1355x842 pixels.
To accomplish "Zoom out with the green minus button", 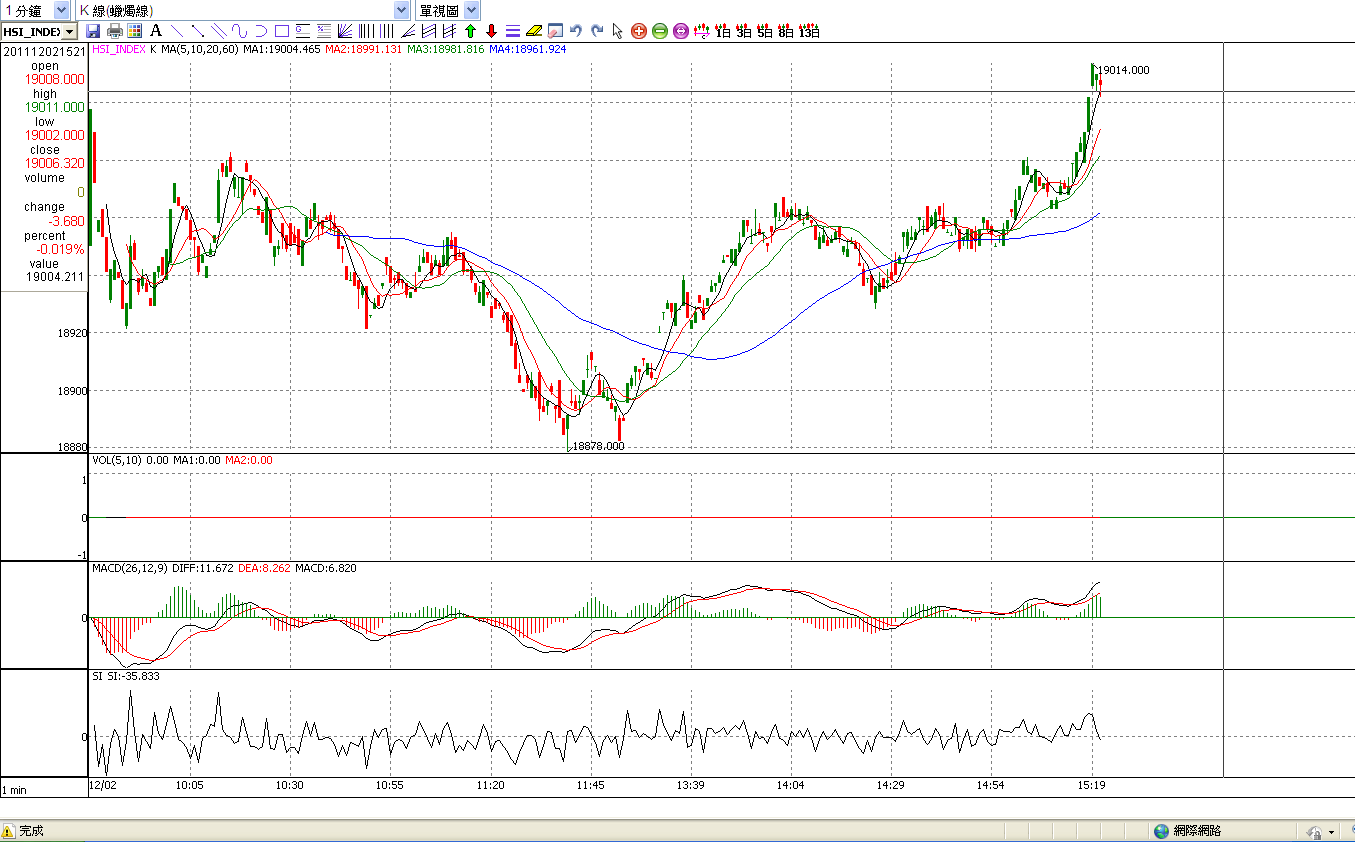I will [660, 31].
